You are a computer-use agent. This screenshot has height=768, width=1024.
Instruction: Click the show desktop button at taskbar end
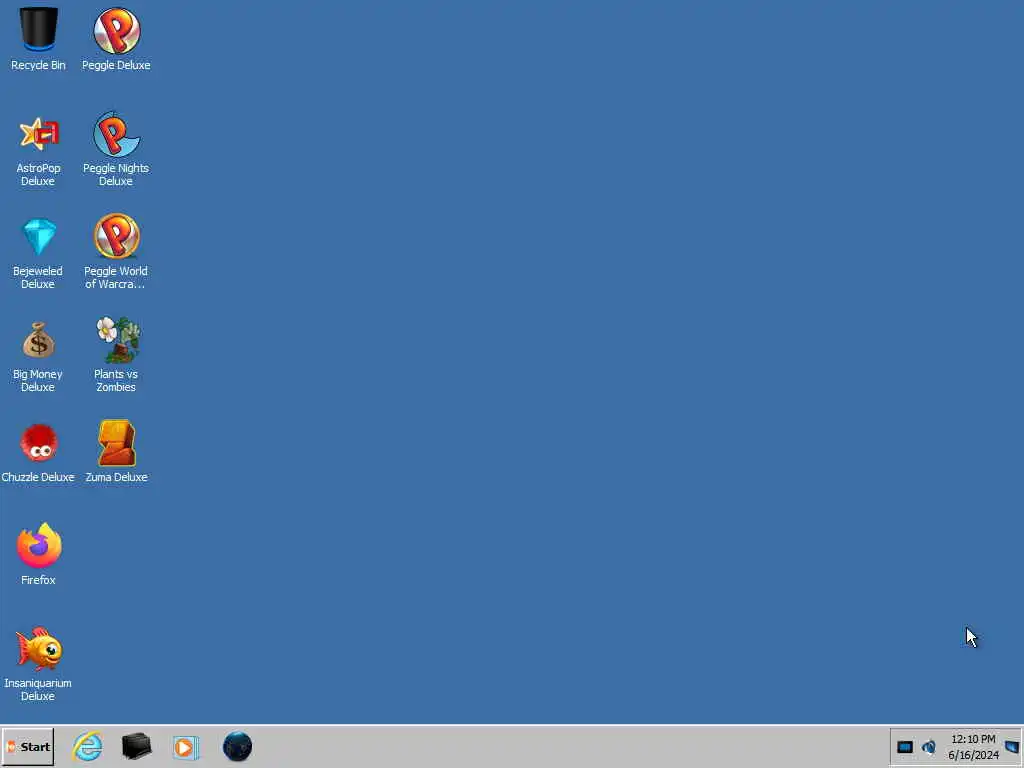coord(1012,747)
